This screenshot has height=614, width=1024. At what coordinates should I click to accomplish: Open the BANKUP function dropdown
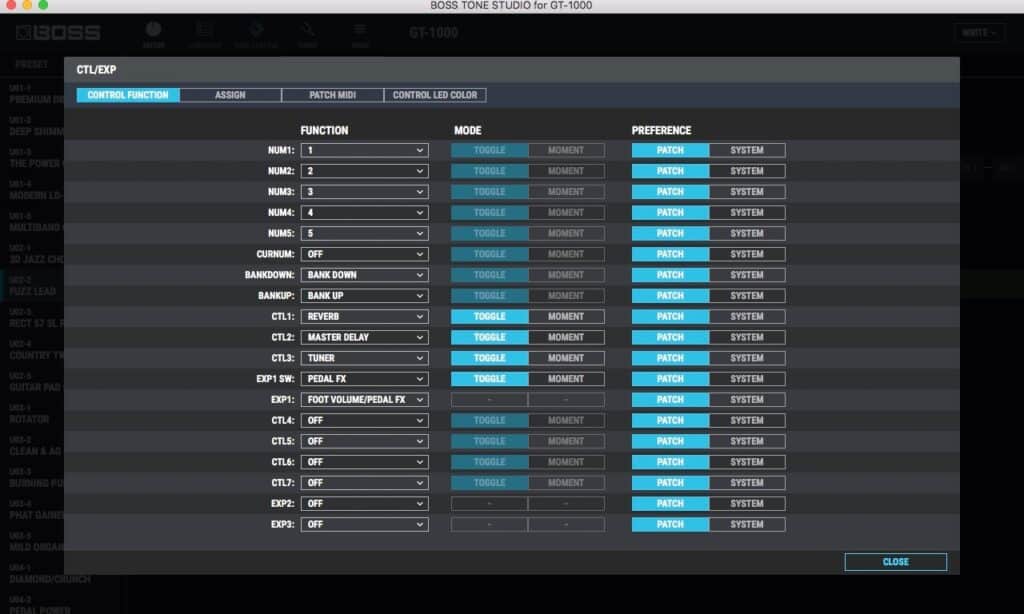(x=364, y=296)
